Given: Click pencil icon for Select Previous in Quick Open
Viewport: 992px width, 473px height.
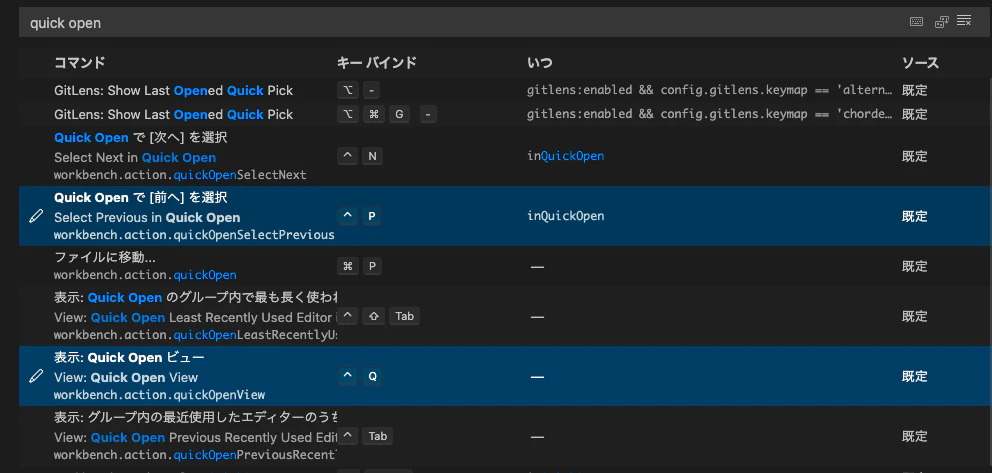Looking at the screenshot, I should point(37,216).
